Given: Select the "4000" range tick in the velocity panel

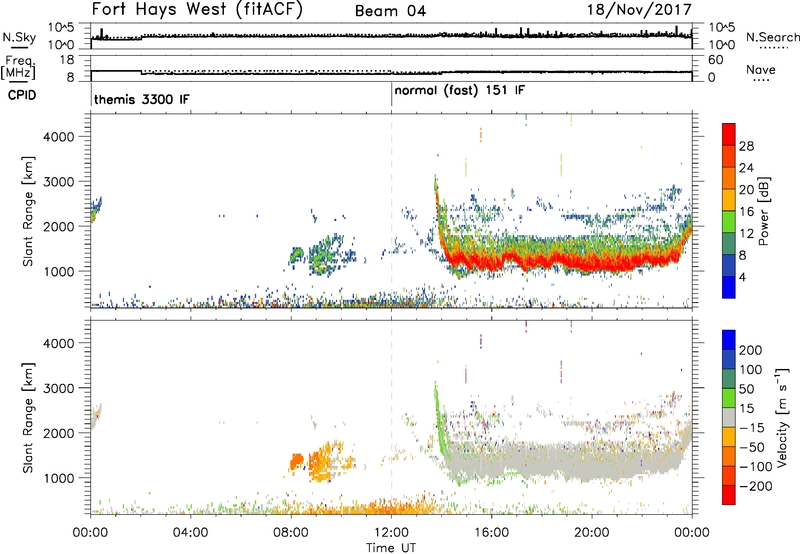Looking at the screenshot, I should click(59, 343).
